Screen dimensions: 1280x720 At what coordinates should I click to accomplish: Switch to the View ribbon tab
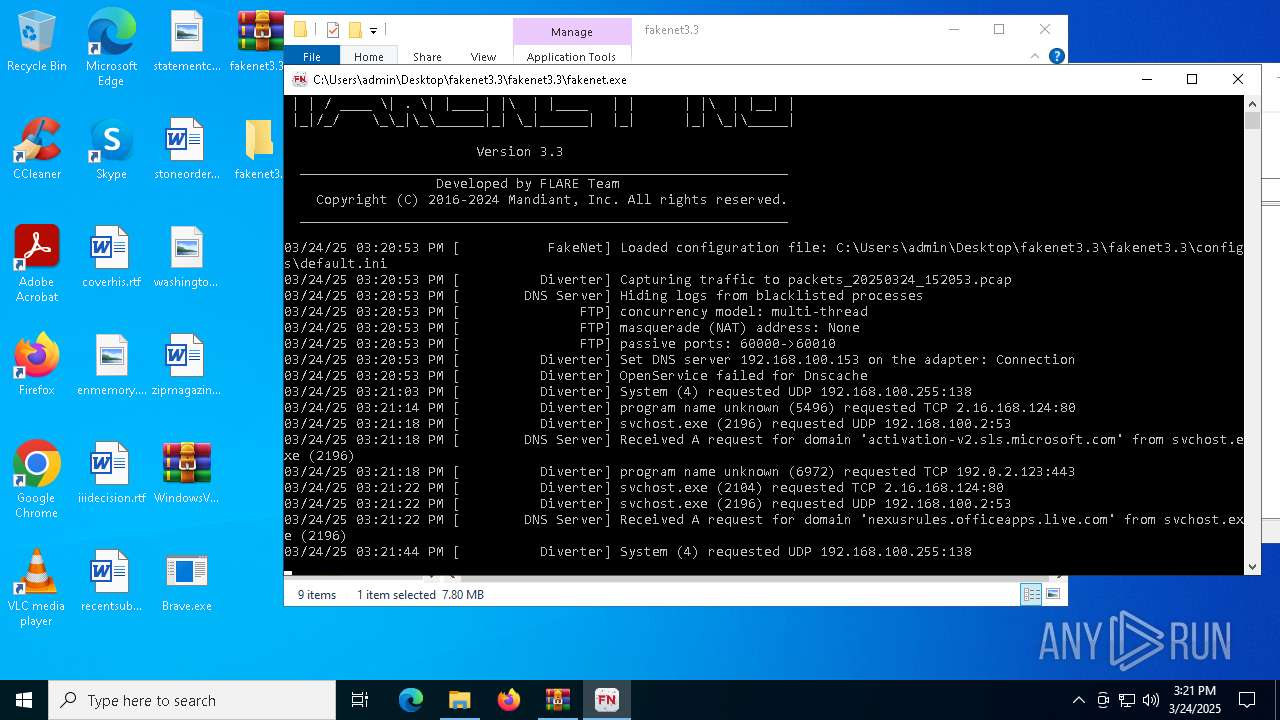click(483, 57)
